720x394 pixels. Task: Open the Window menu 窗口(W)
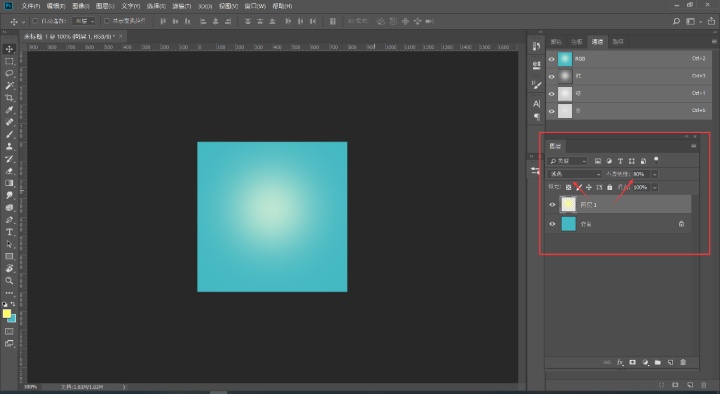(x=255, y=6)
